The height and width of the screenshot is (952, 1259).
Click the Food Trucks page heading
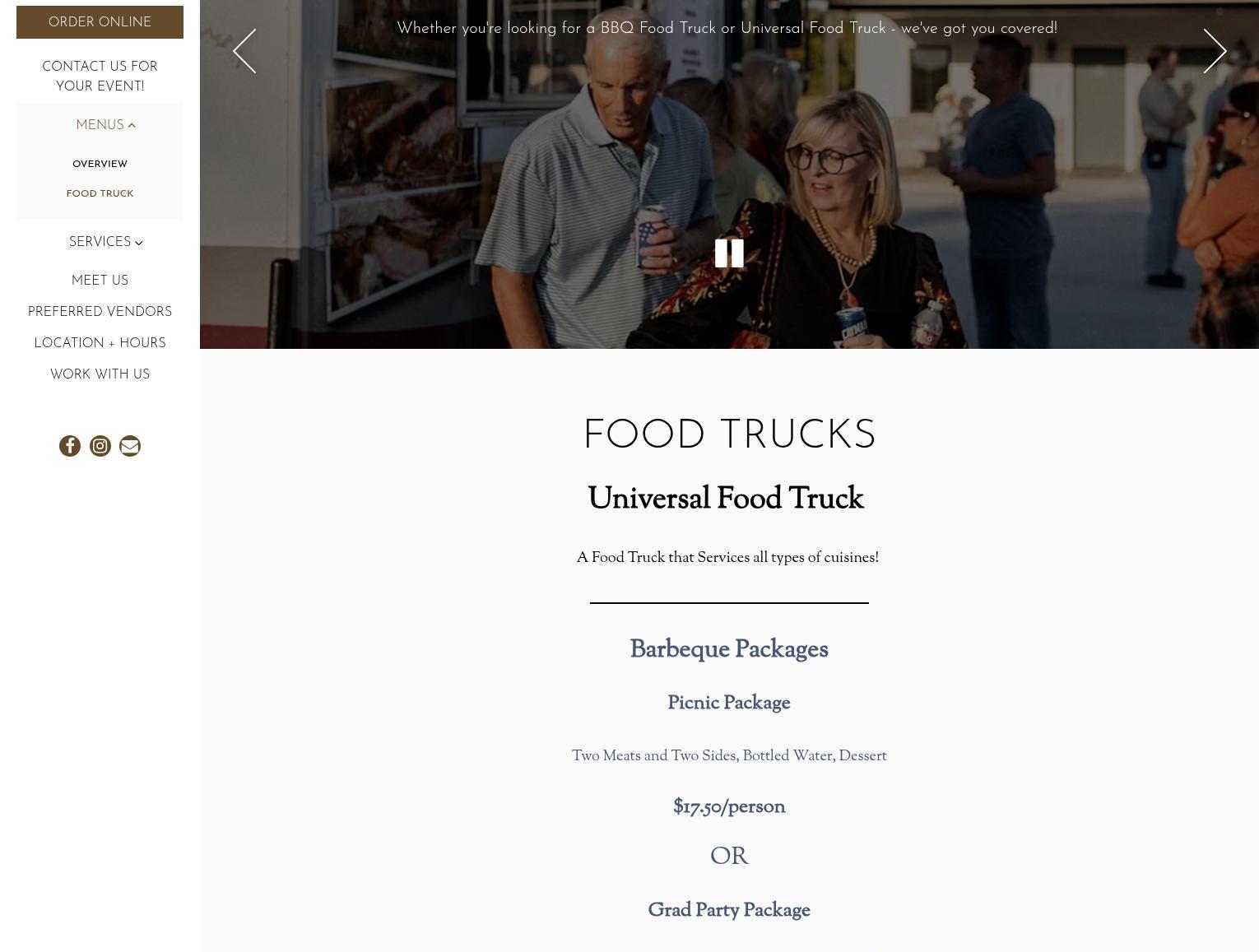(729, 435)
